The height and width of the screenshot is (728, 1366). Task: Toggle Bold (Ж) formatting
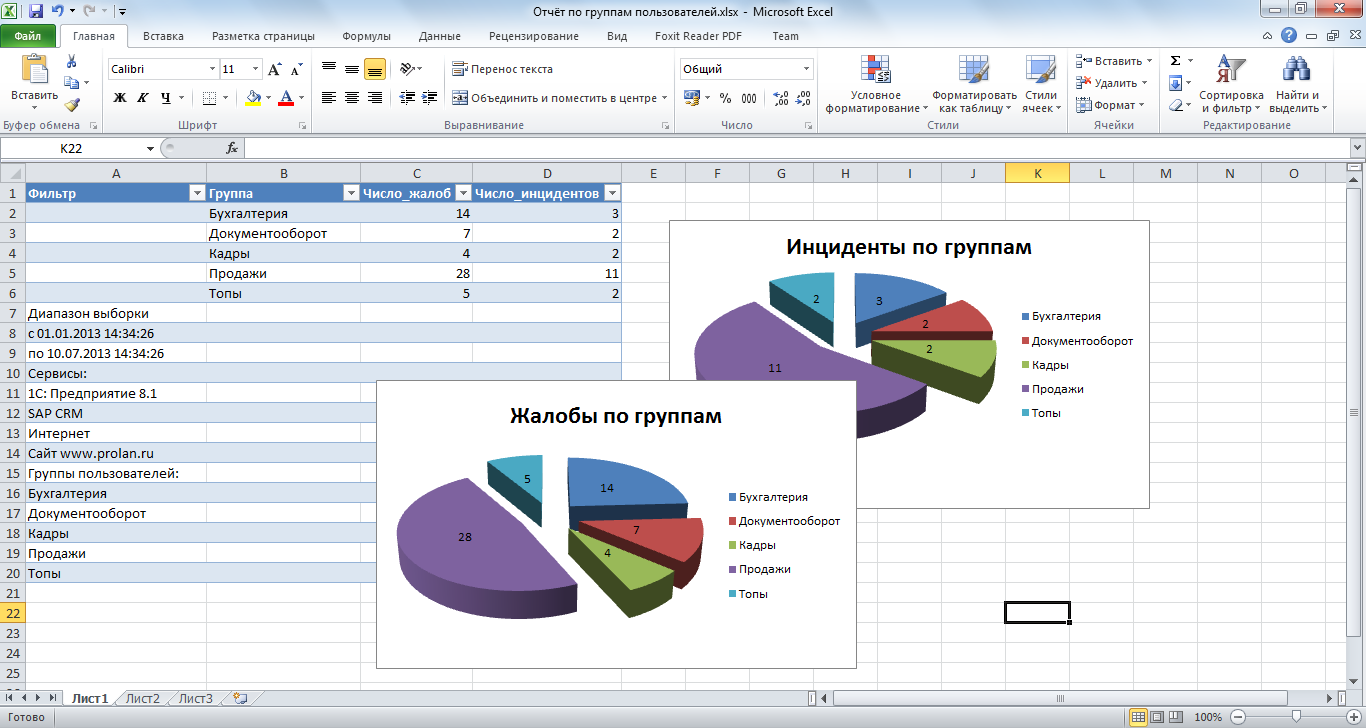120,98
